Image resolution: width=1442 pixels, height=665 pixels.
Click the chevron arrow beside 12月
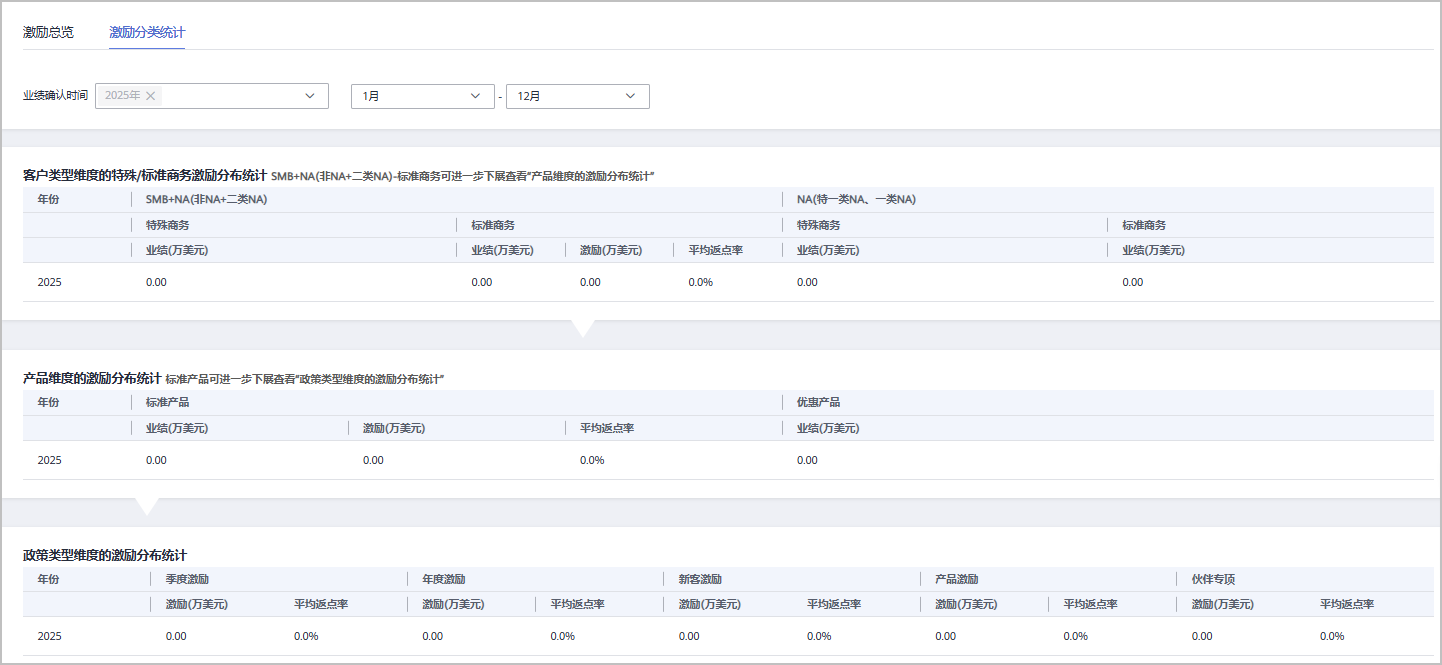(x=631, y=96)
